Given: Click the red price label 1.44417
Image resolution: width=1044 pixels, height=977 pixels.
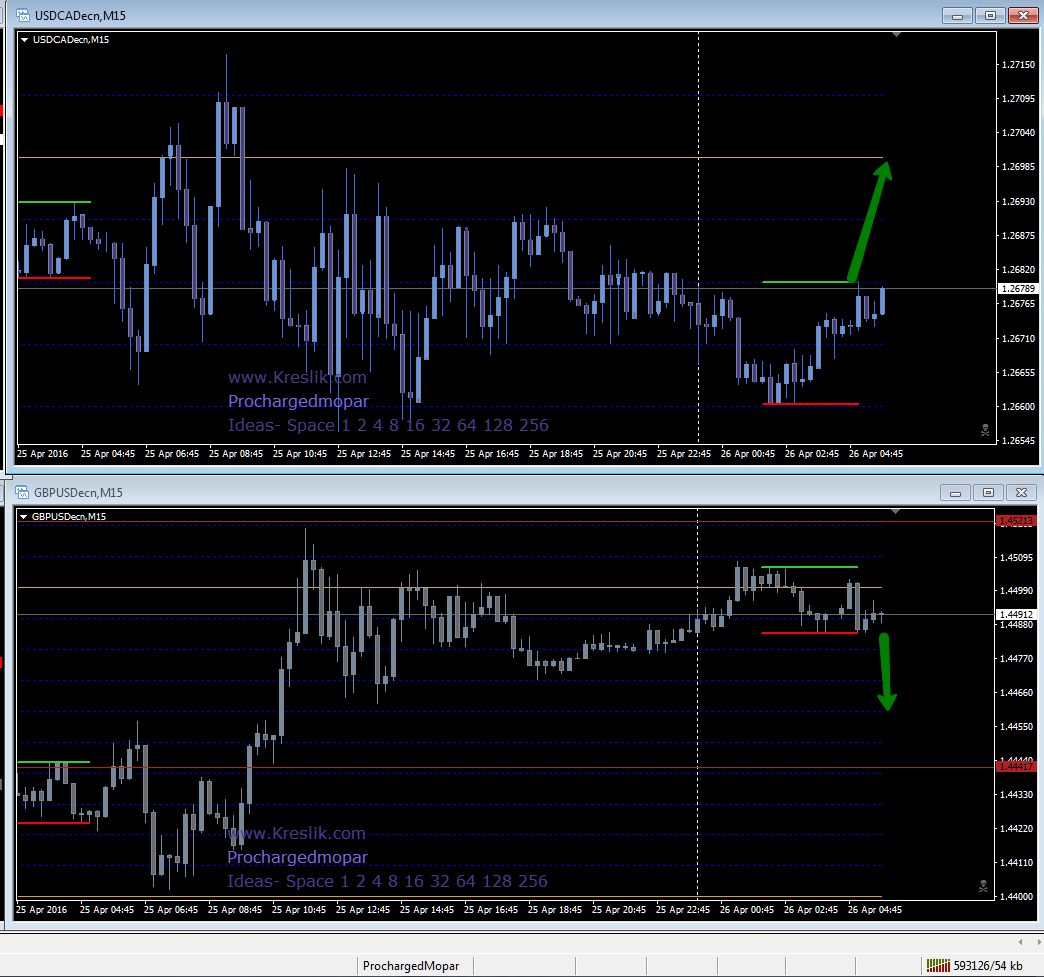Looking at the screenshot, I should (x=1016, y=767).
